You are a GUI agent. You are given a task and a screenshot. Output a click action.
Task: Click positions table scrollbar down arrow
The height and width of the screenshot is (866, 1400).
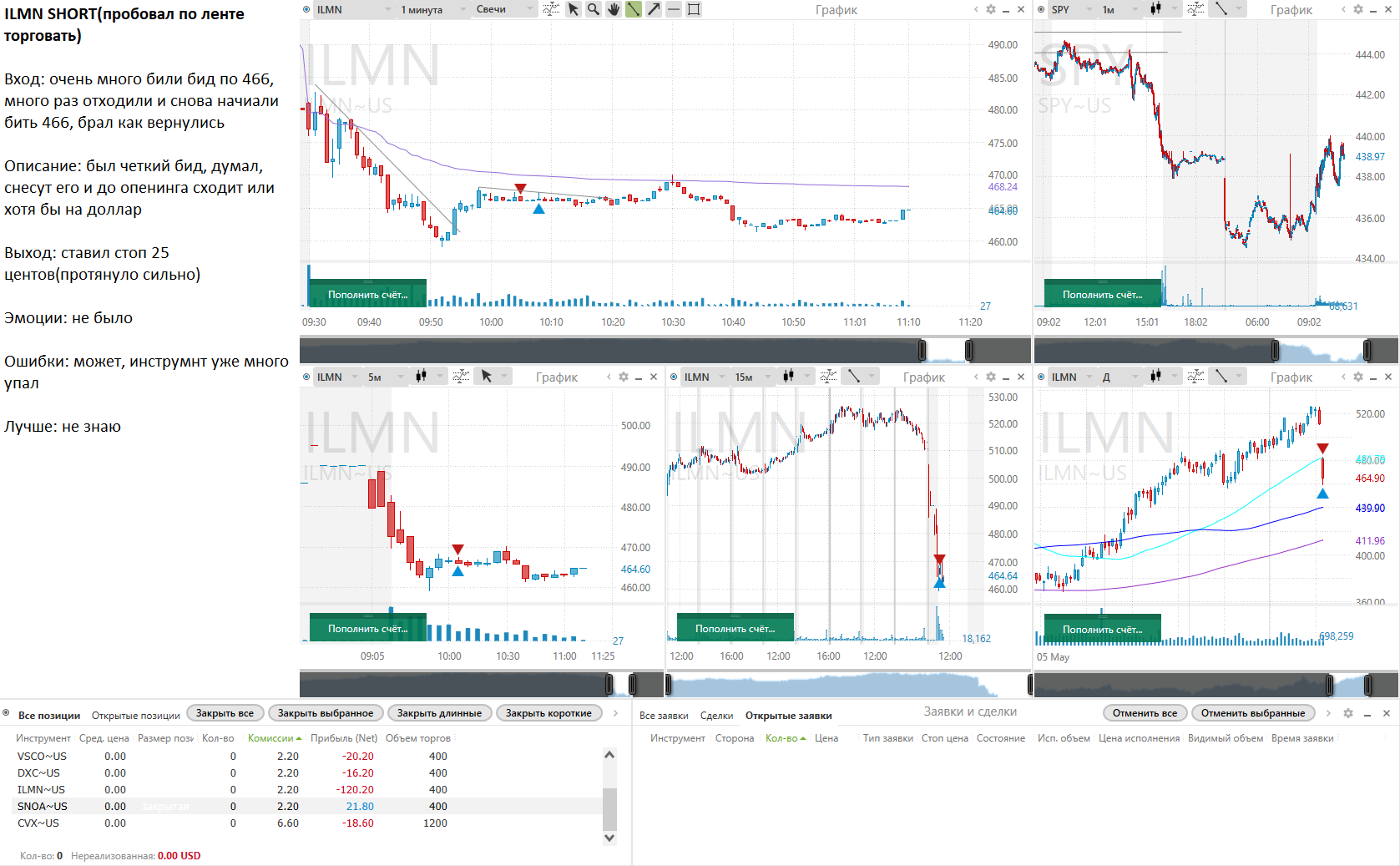(609, 838)
